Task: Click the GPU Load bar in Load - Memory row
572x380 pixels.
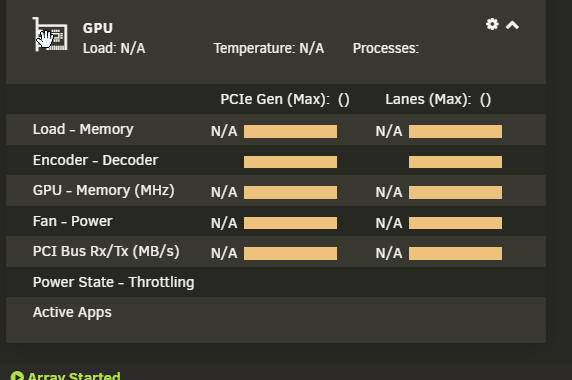Action: [290, 131]
